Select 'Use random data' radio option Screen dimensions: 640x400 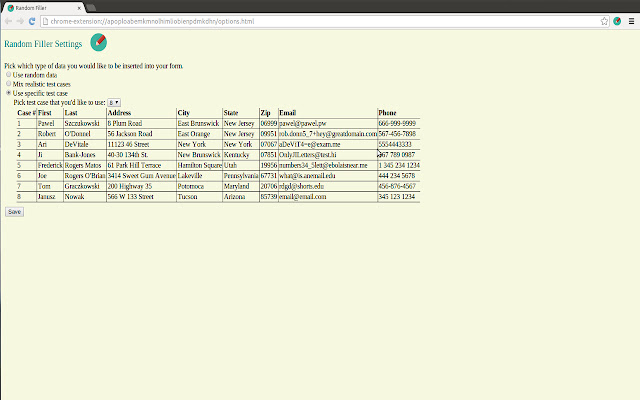[x=9, y=75]
